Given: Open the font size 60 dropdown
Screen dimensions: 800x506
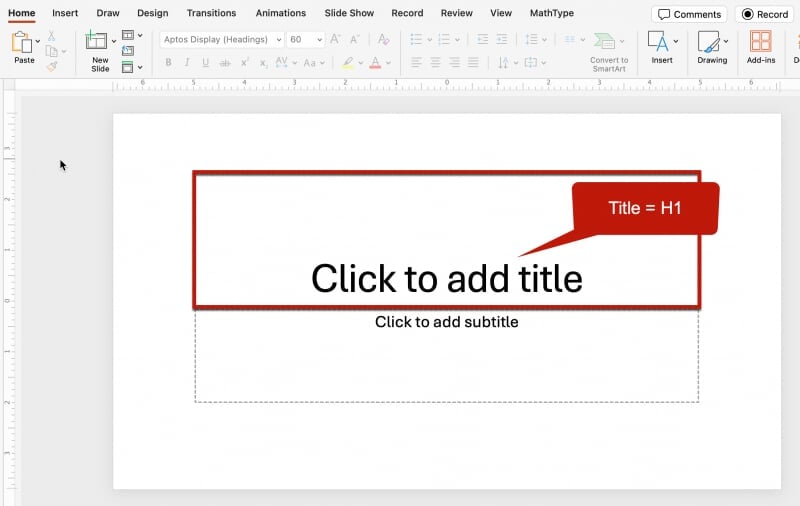Looking at the screenshot, I should coord(319,40).
